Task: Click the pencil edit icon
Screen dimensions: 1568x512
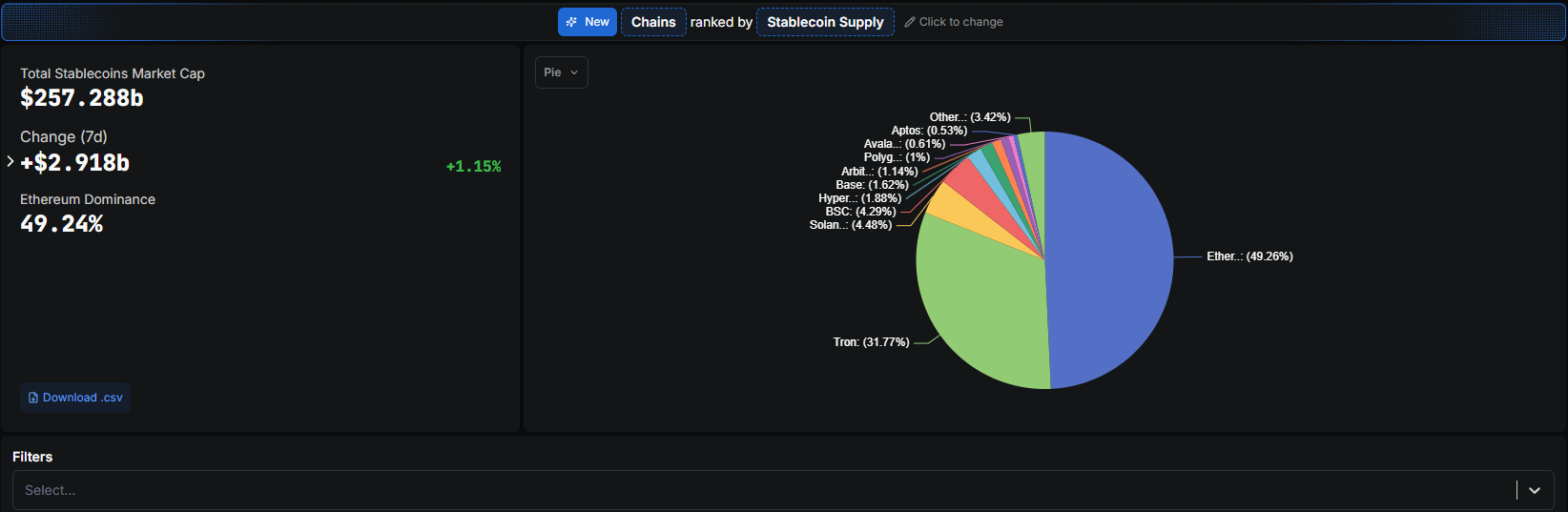Action: 910,22
